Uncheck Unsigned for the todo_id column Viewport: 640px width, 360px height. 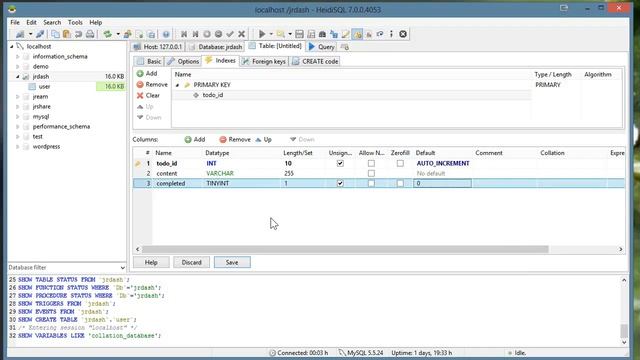pos(340,163)
